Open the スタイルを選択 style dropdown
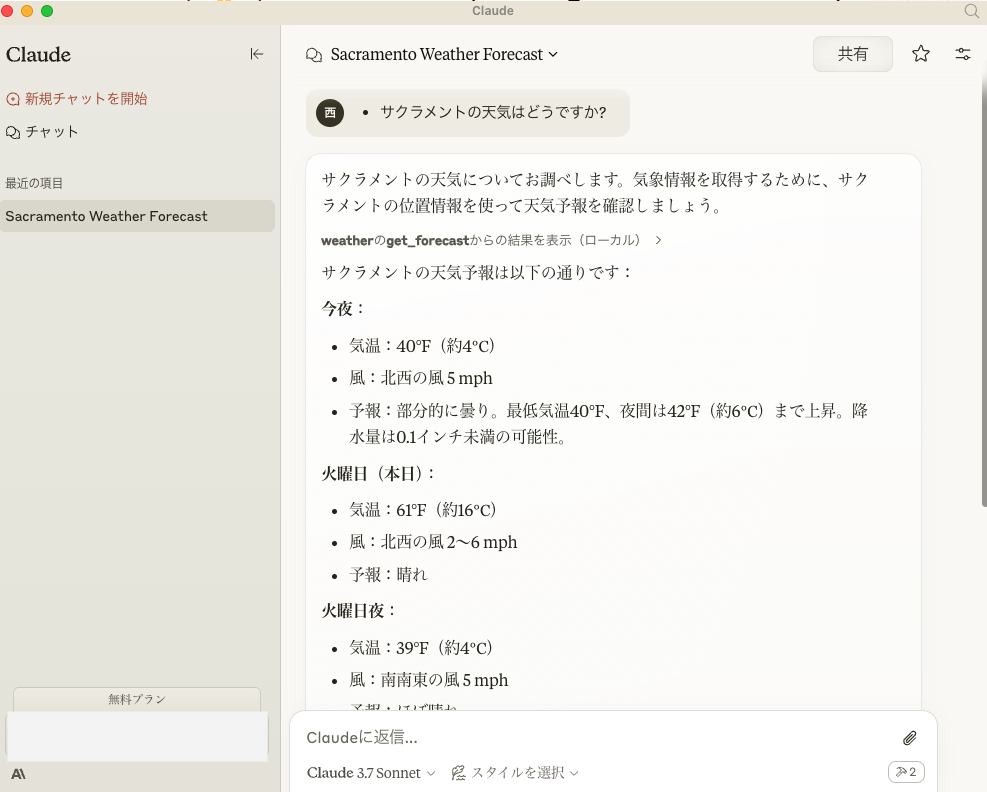This screenshot has width=987, height=792. tap(515, 772)
